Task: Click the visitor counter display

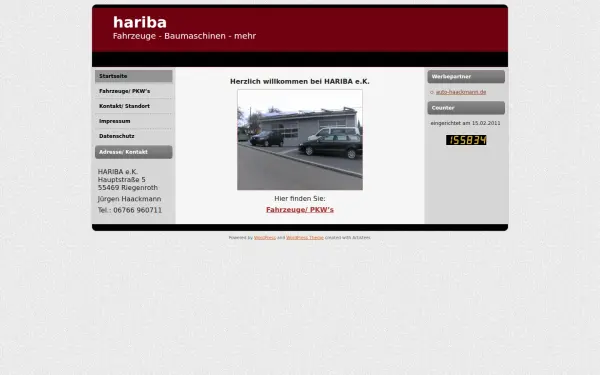Action: [x=466, y=140]
